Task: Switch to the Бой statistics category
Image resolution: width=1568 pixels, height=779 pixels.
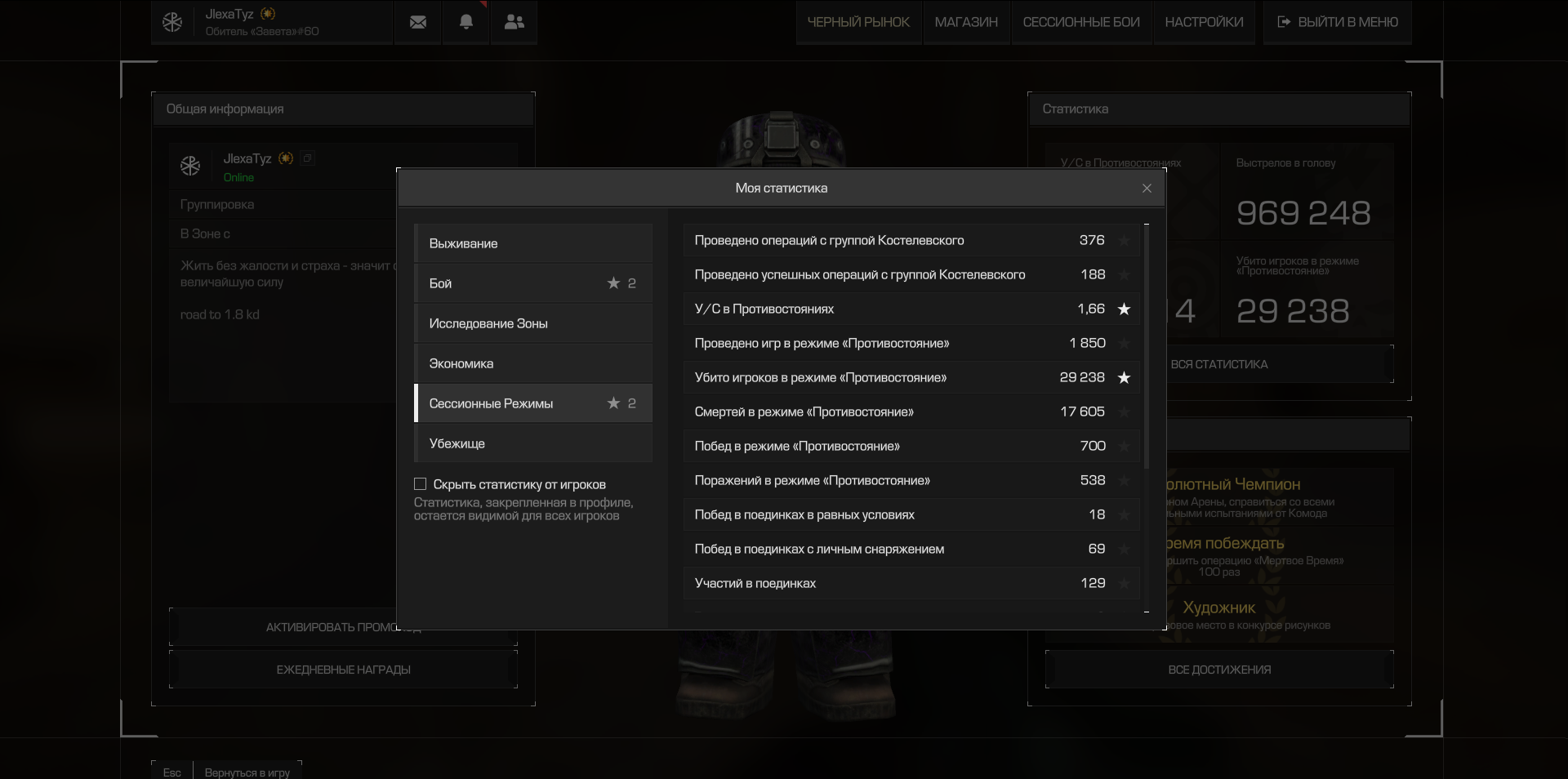Action: (533, 283)
